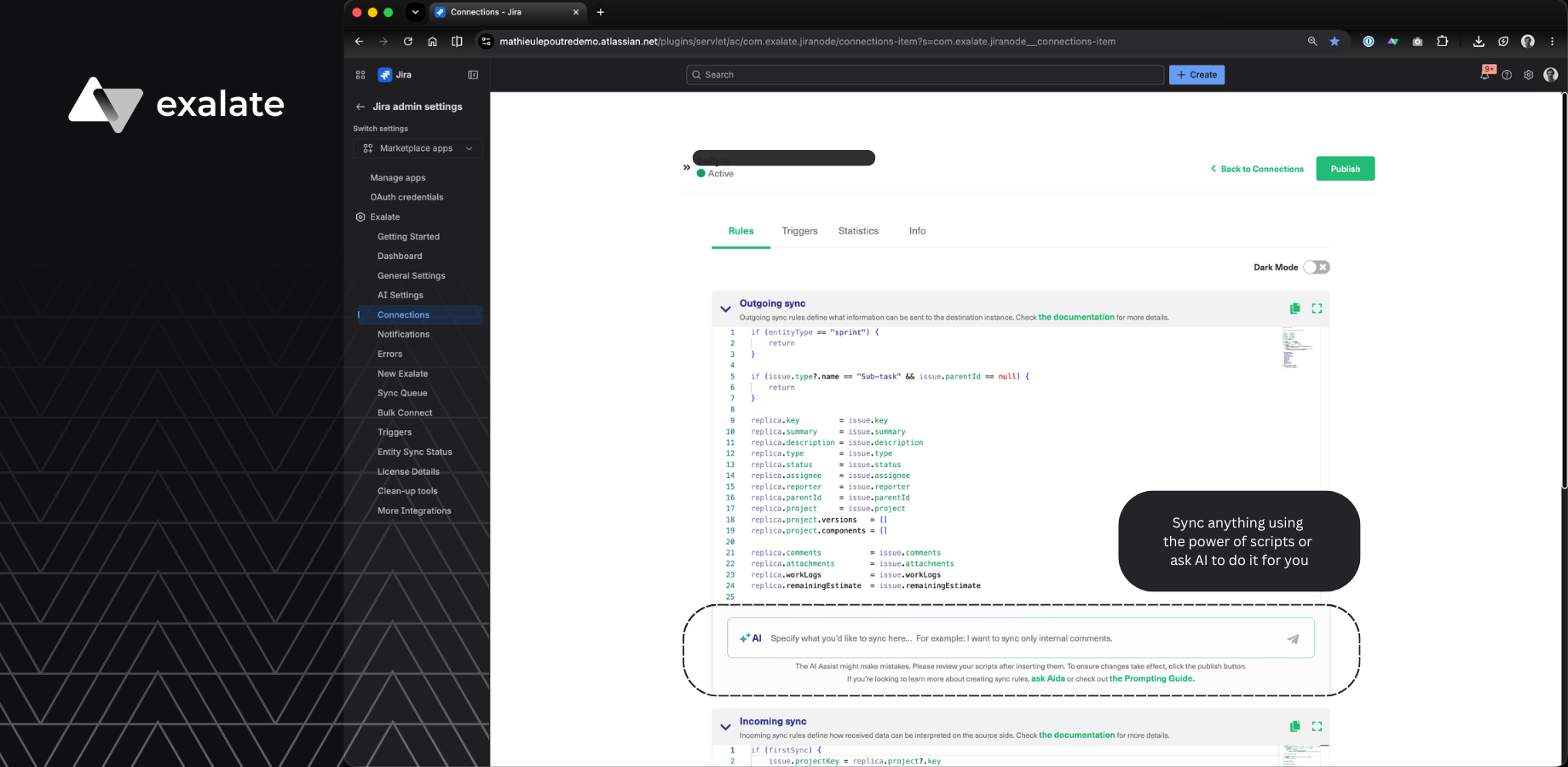The image size is (1568, 767).
Task: Go back using the browser back arrow
Action: pos(359,41)
